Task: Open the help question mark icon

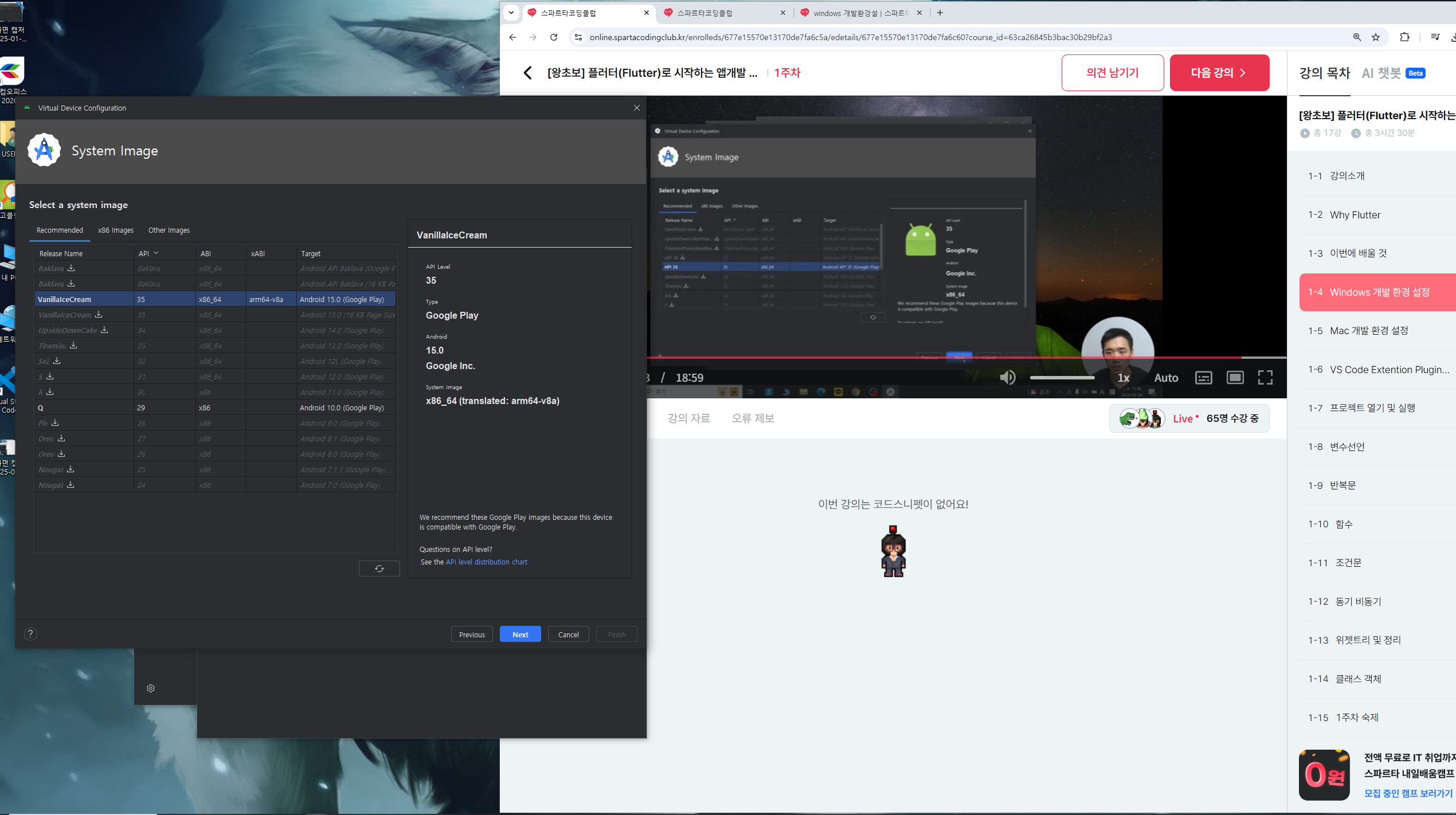Action: (31, 634)
